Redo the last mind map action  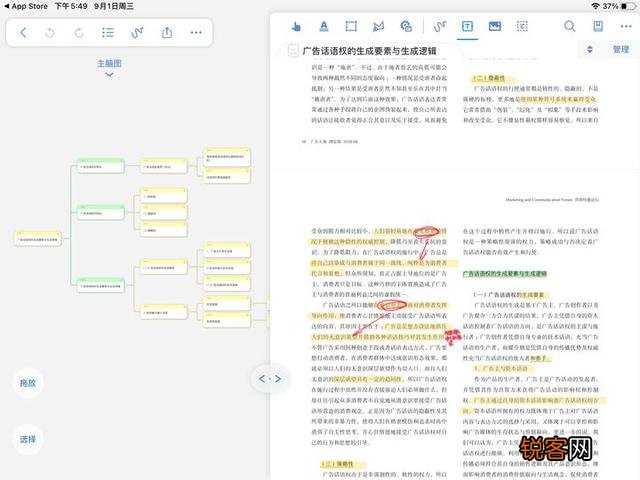(x=79, y=33)
